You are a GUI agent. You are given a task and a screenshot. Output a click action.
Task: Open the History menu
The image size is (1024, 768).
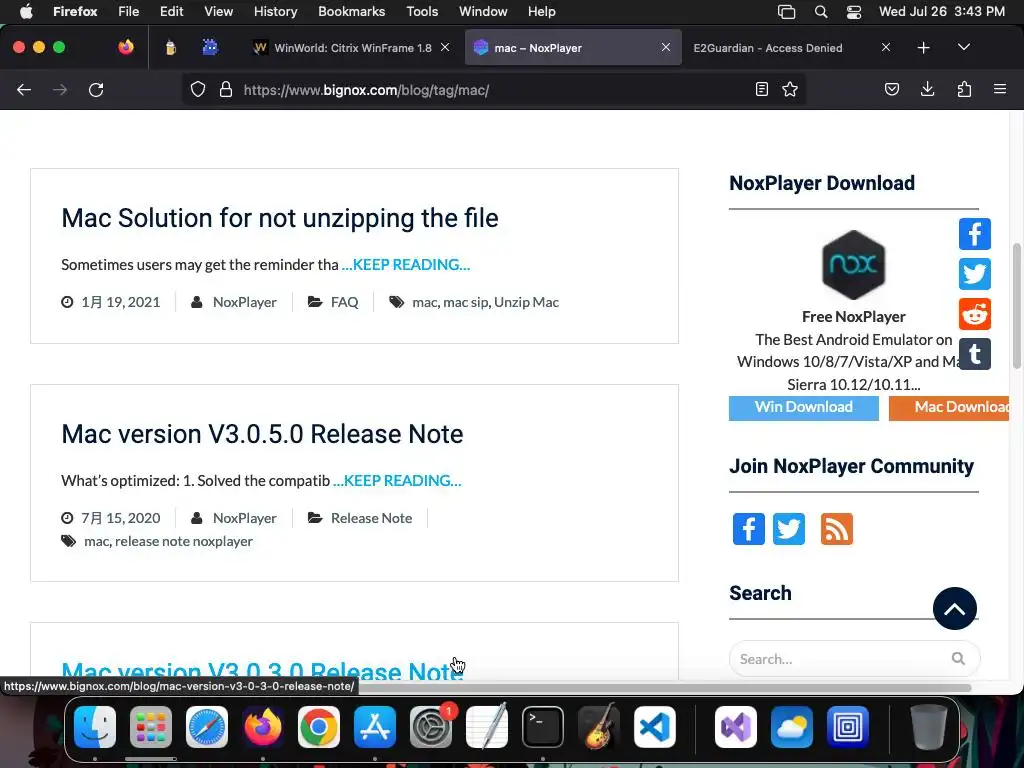click(275, 11)
